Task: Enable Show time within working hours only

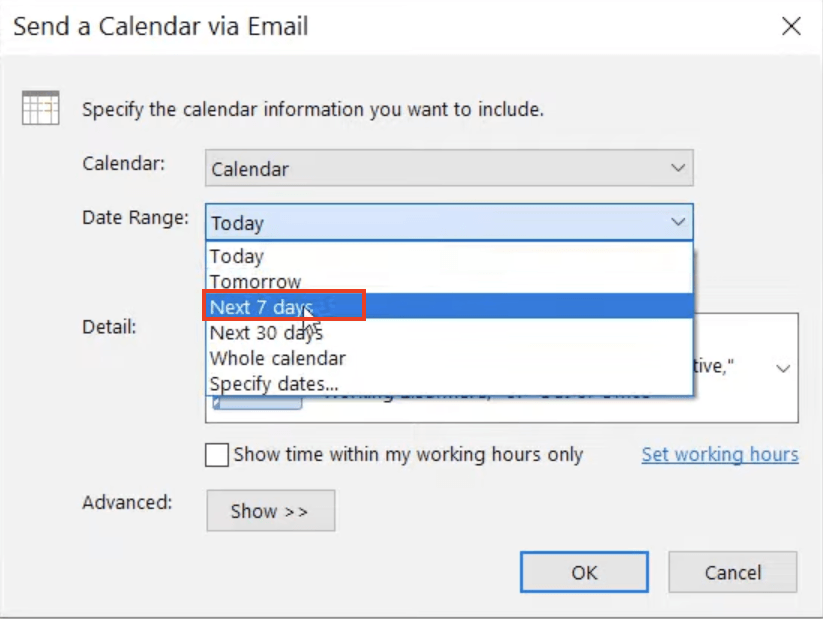Action: click(x=217, y=455)
